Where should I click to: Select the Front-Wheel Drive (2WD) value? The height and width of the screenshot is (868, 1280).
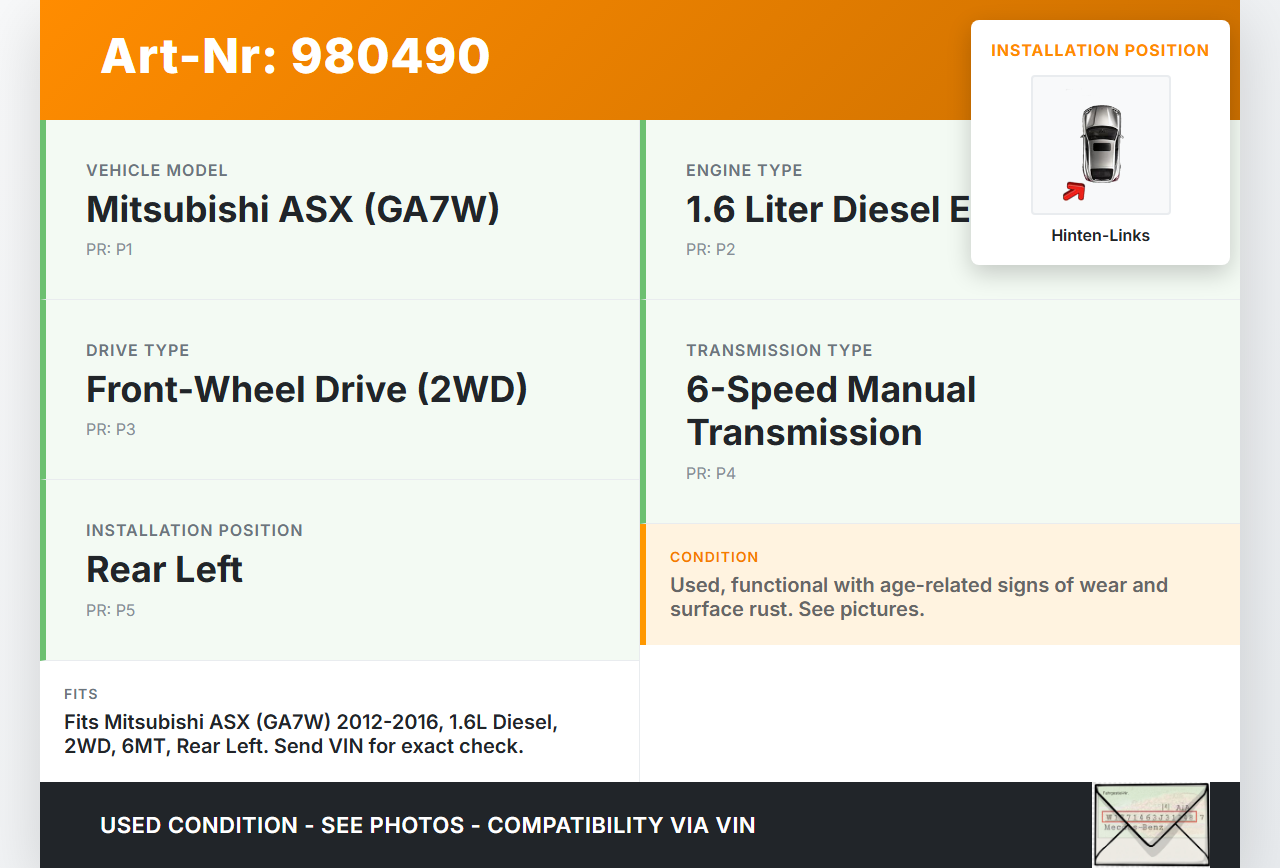[x=306, y=389]
